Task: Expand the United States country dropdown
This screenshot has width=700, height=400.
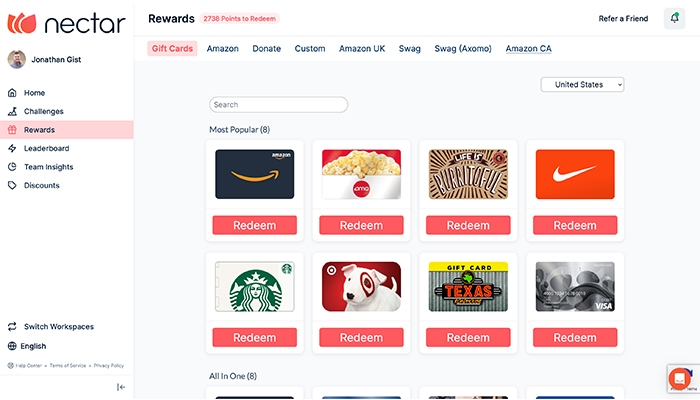Action: point(582,84)
